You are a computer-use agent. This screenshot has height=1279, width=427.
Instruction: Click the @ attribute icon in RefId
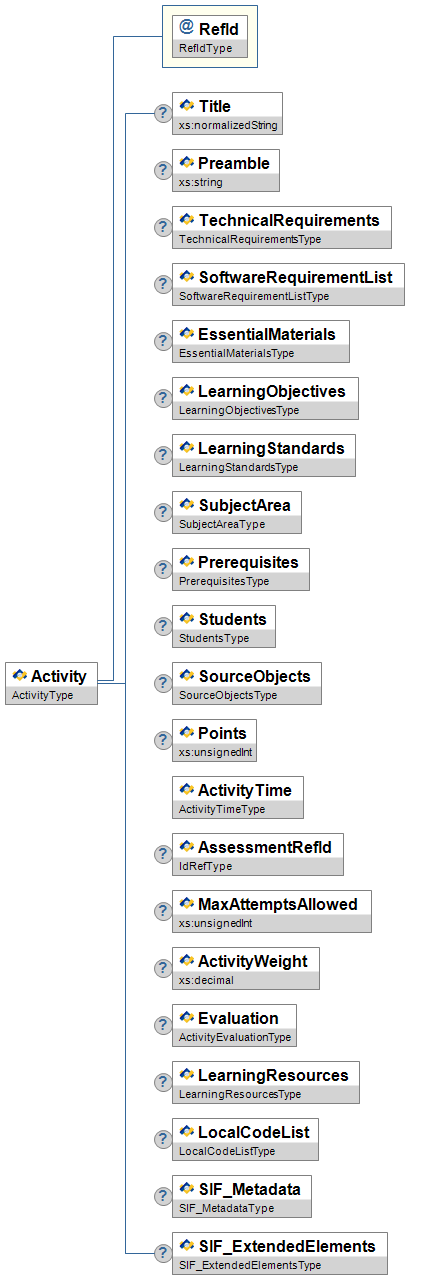tap(186, 29)
